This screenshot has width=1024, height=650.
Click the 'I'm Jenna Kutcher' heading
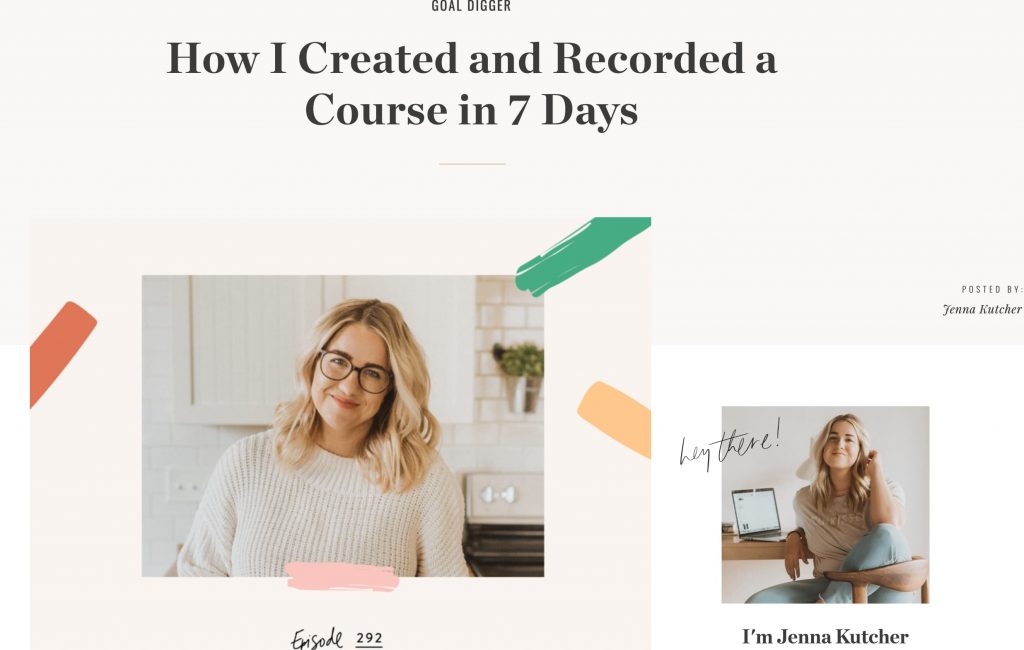825,636
